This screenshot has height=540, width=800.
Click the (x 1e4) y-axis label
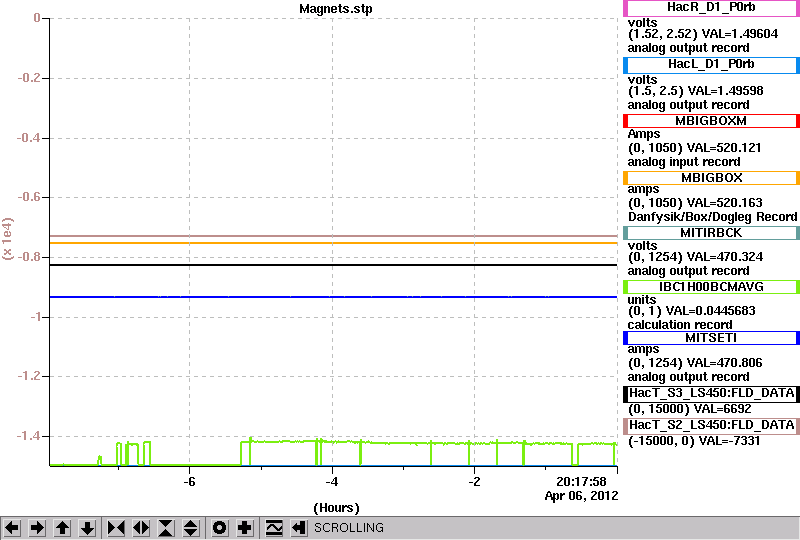(8, 238)
